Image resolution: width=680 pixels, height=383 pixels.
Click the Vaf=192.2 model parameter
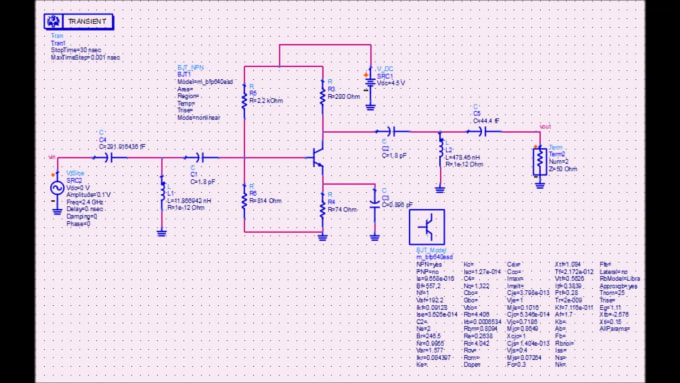point(430,300)
